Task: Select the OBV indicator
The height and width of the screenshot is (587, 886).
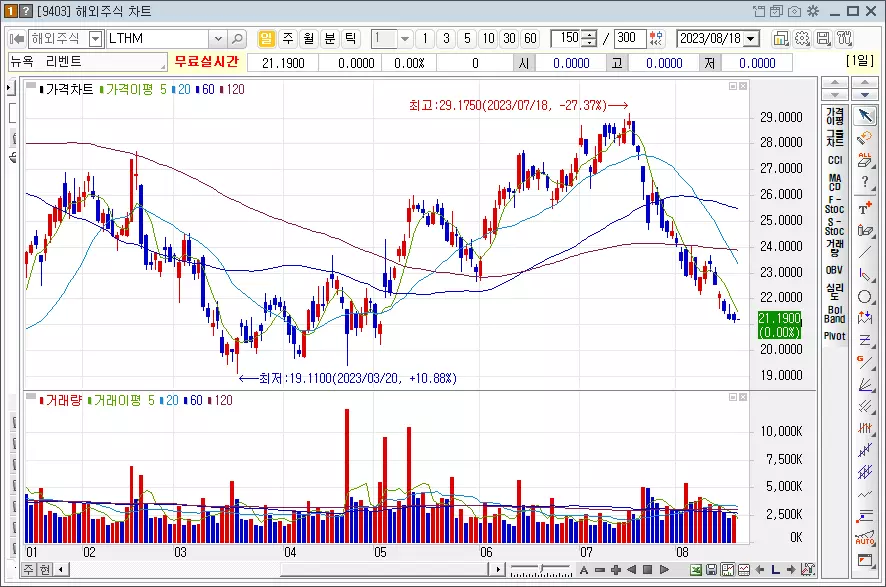Action: coord(835,270)
